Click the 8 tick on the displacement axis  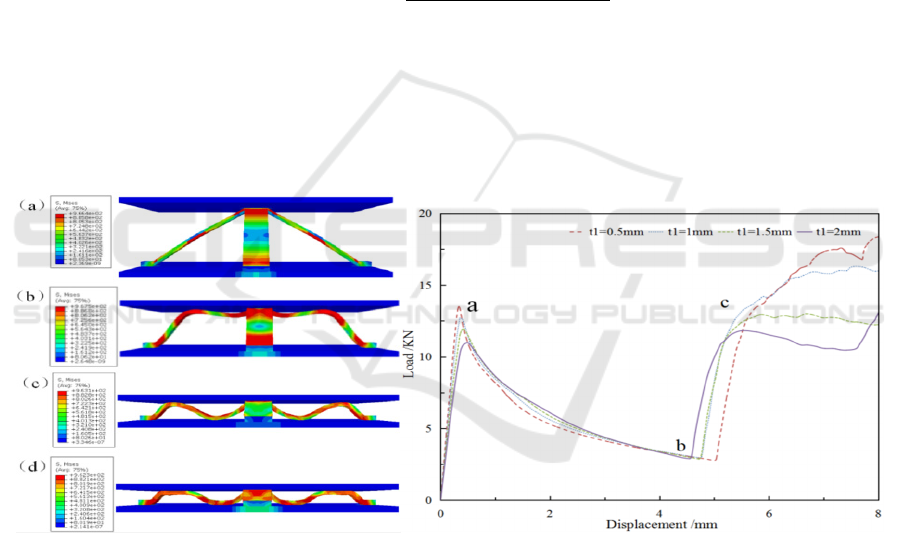tap(877, 509)
